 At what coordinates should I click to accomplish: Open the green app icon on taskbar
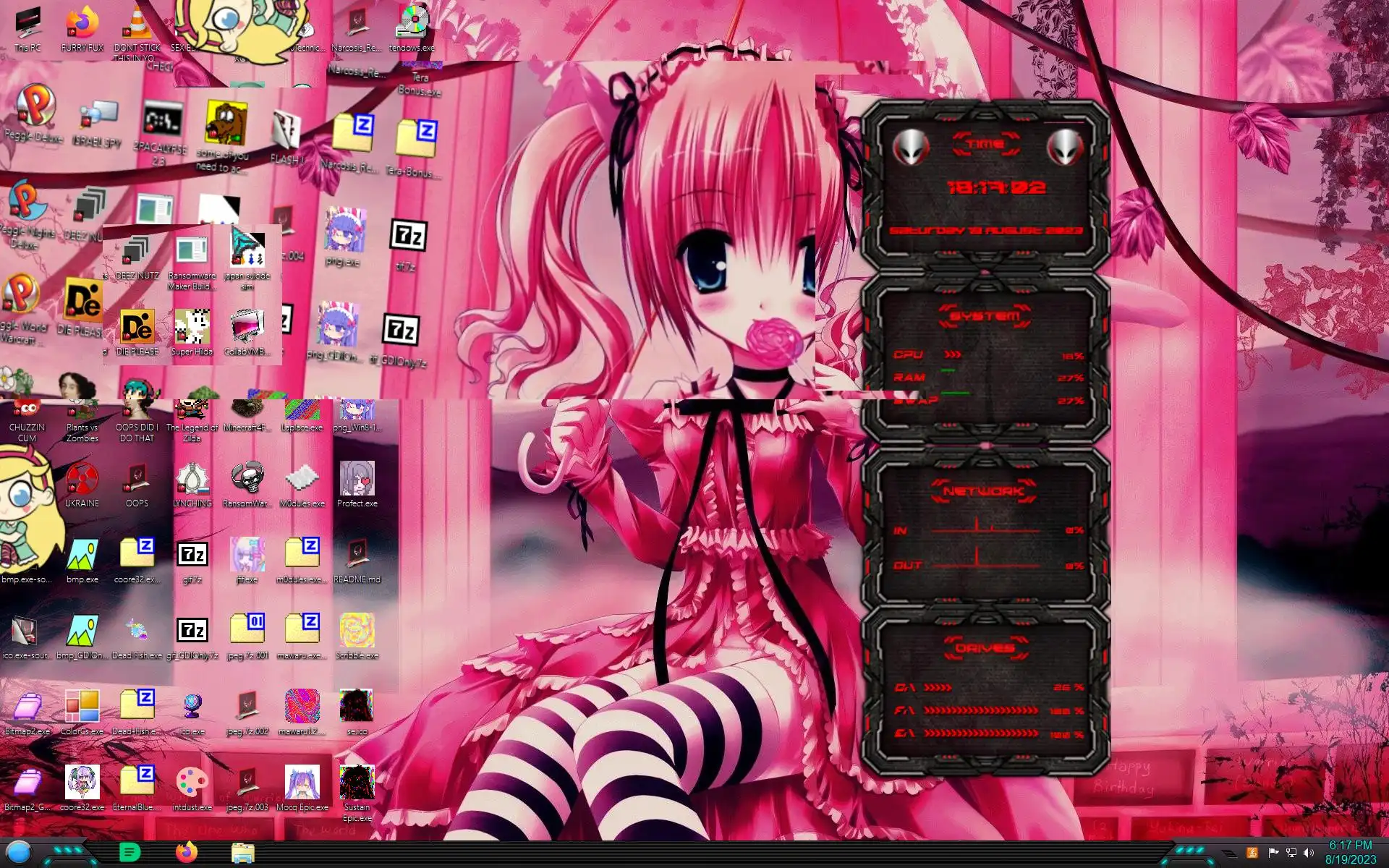[129, 853]
